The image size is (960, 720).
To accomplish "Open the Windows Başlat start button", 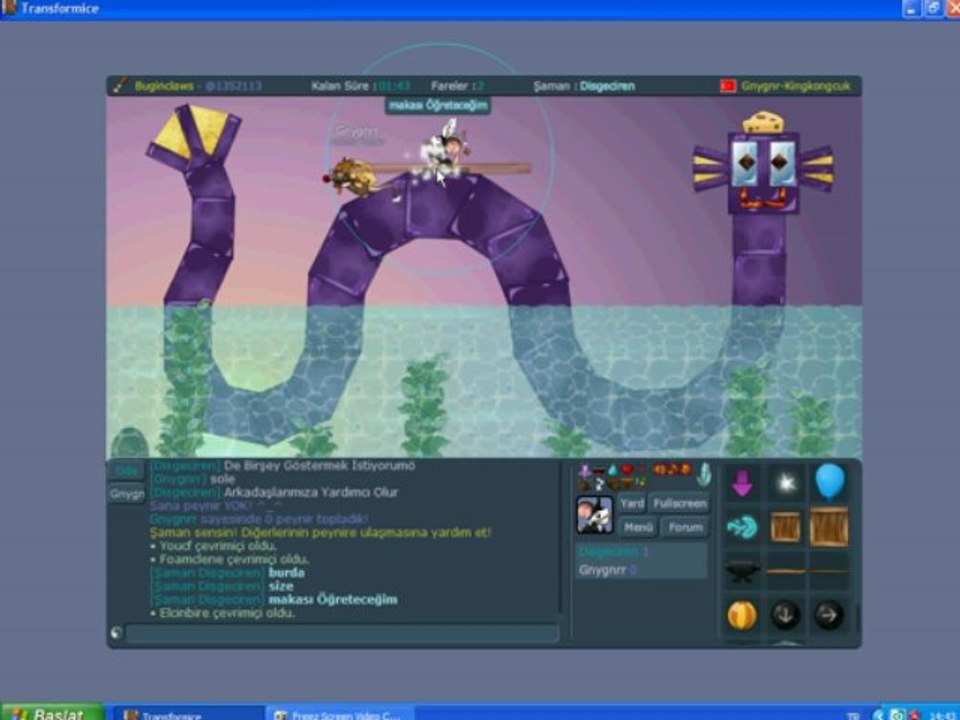I will [x=52, y=713].
